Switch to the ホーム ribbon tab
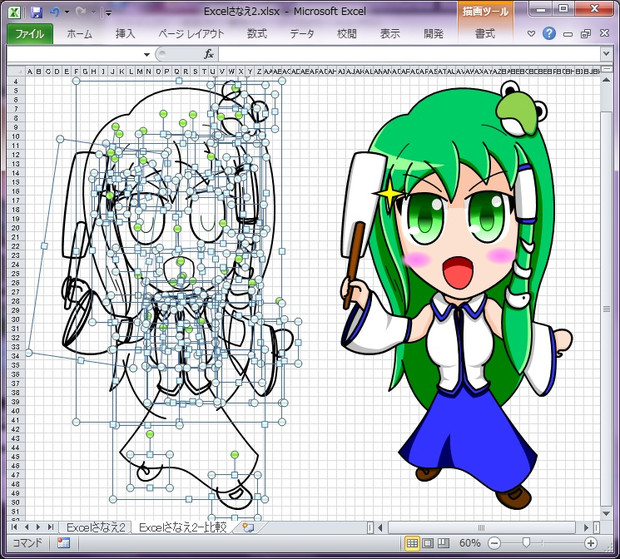 point(79,34)
